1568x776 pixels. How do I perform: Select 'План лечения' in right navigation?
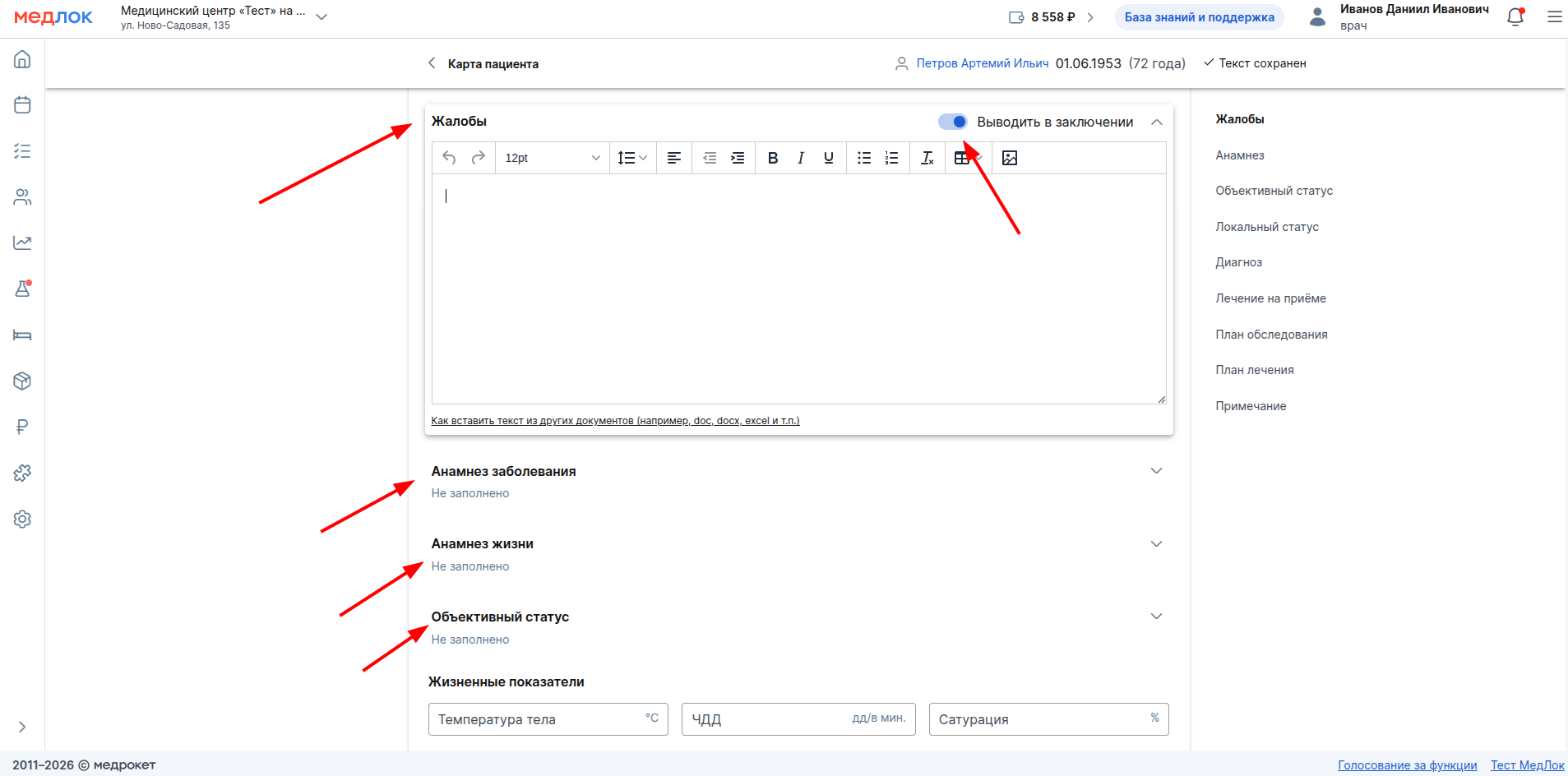click(x=1254, y=370)
